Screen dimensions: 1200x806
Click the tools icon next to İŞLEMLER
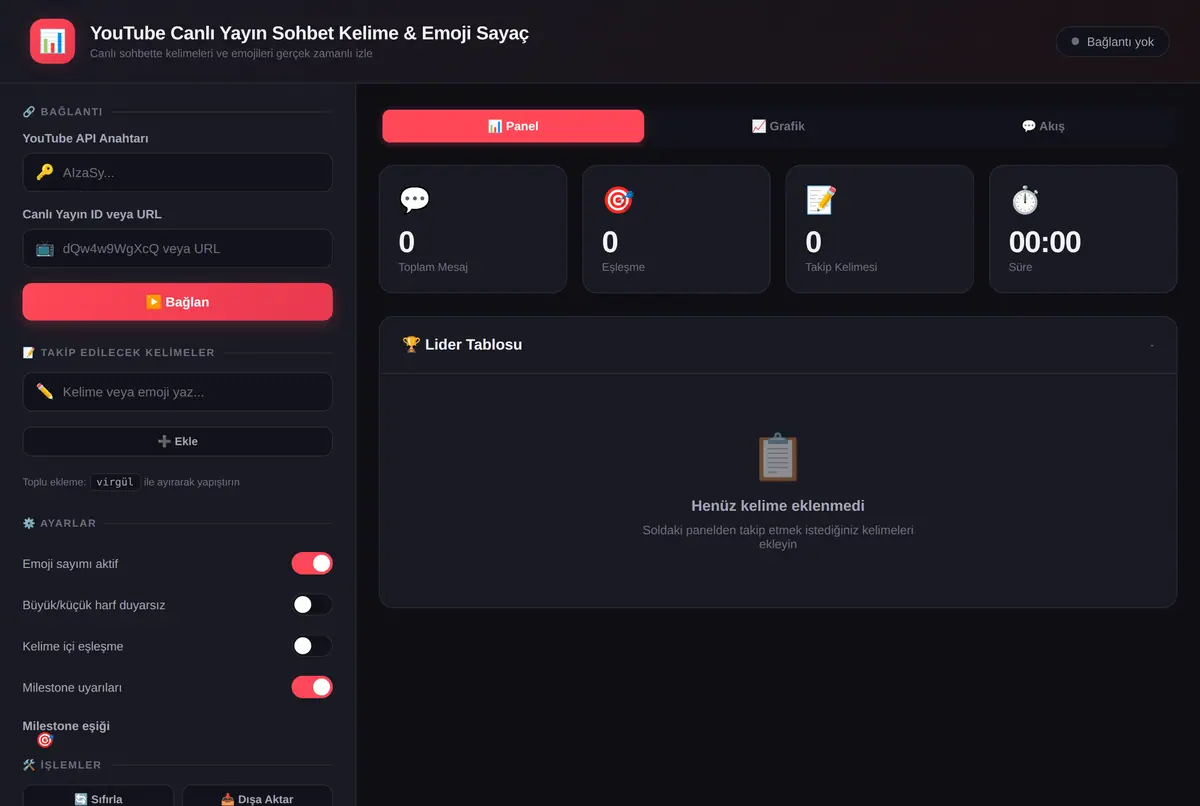click(29, 765)
